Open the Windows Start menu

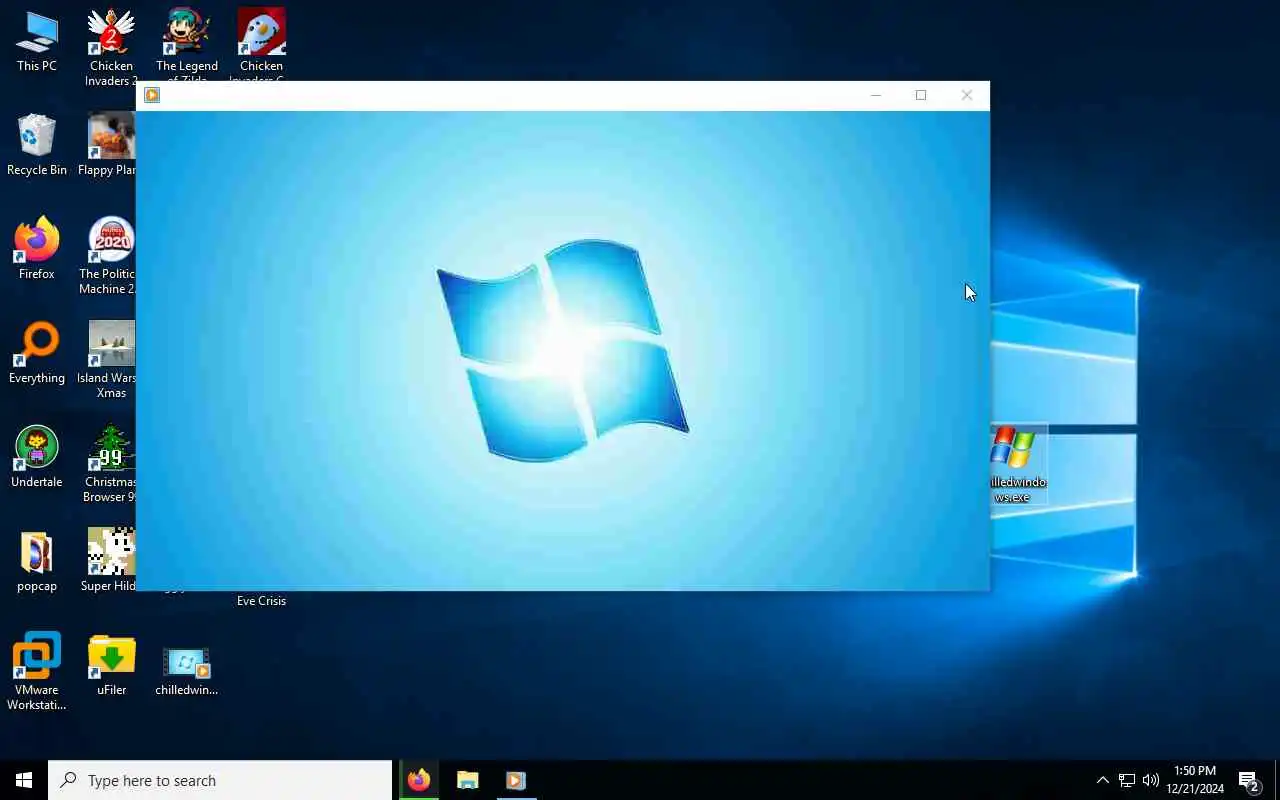point(24,780)
